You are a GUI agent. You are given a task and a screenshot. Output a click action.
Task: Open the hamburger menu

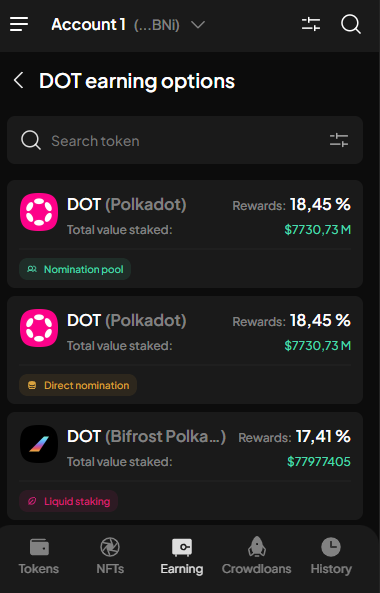click(x=19, y=25)
